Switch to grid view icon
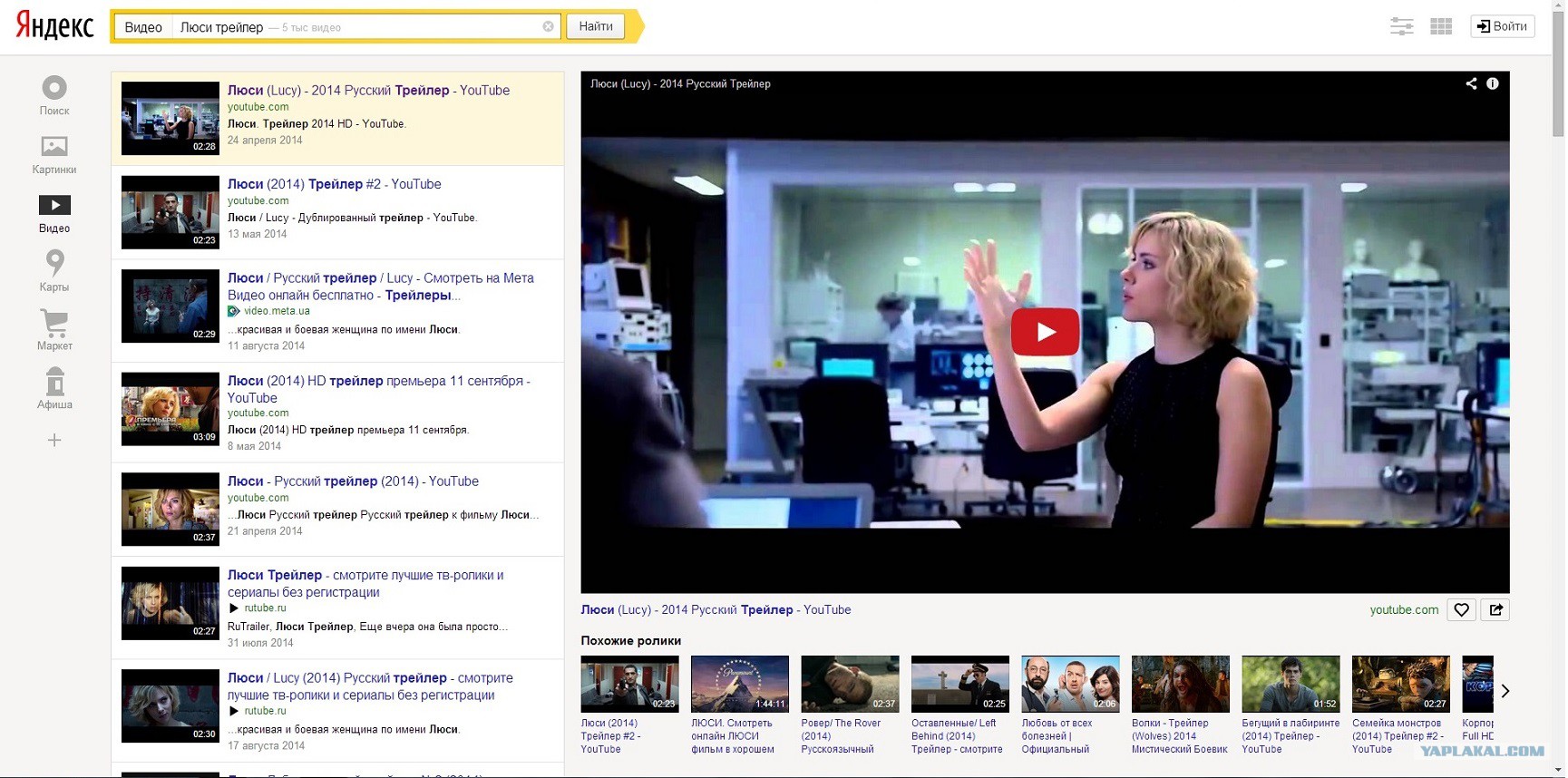1568x778 pixels. 1441,26
